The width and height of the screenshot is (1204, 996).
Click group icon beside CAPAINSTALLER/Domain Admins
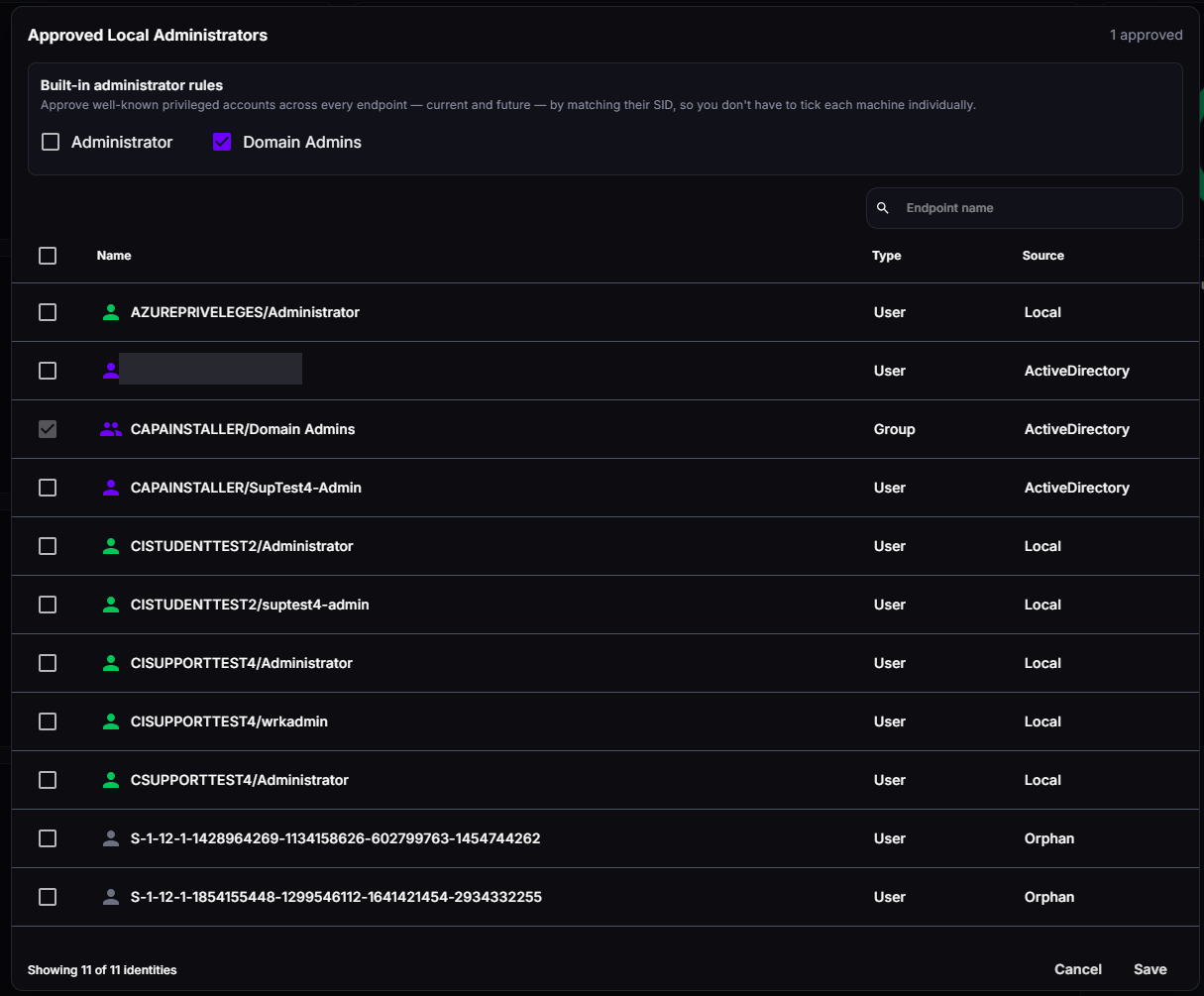coord(111,429)
